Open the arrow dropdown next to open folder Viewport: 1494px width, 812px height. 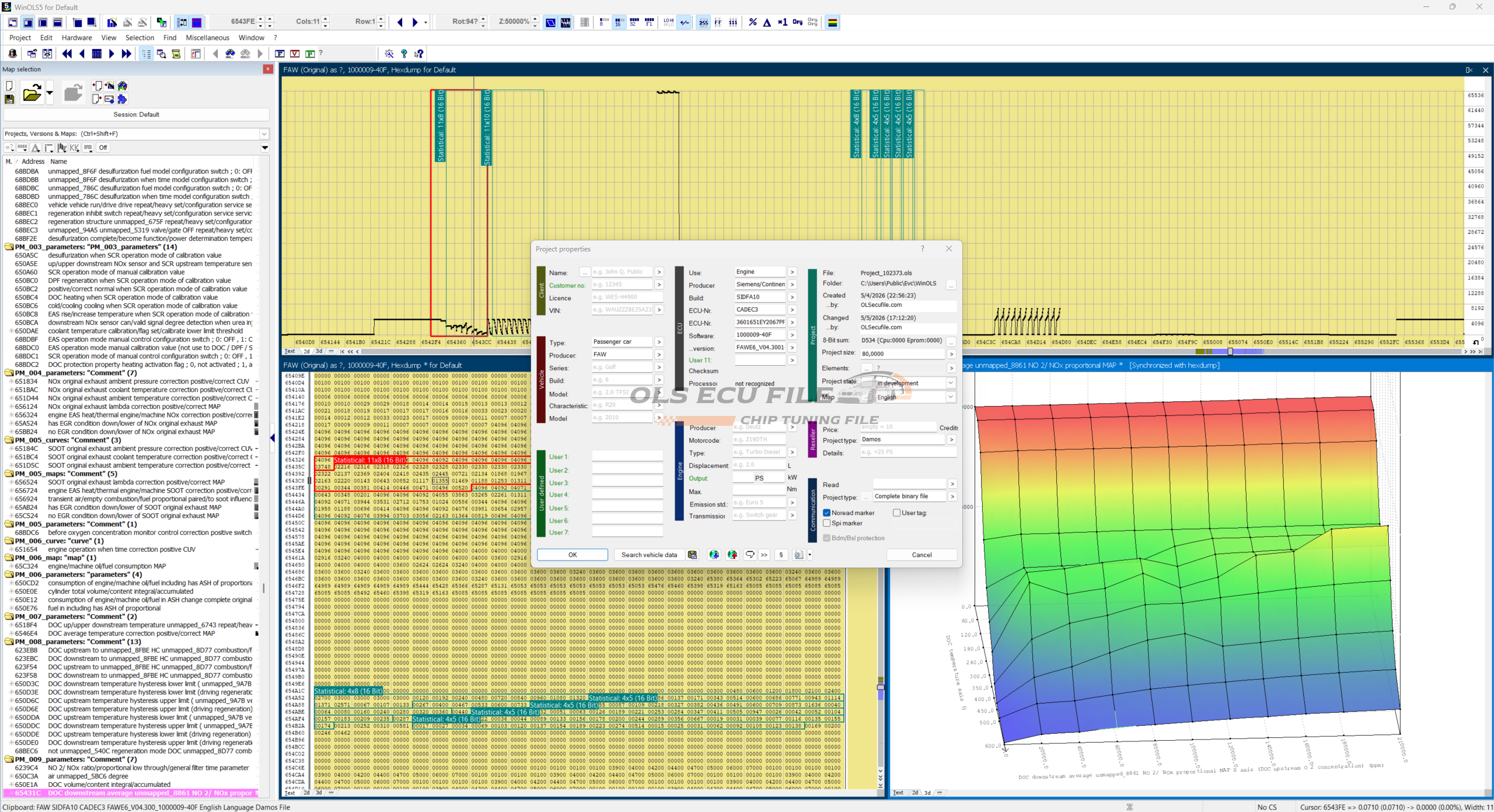coord(50,93)
